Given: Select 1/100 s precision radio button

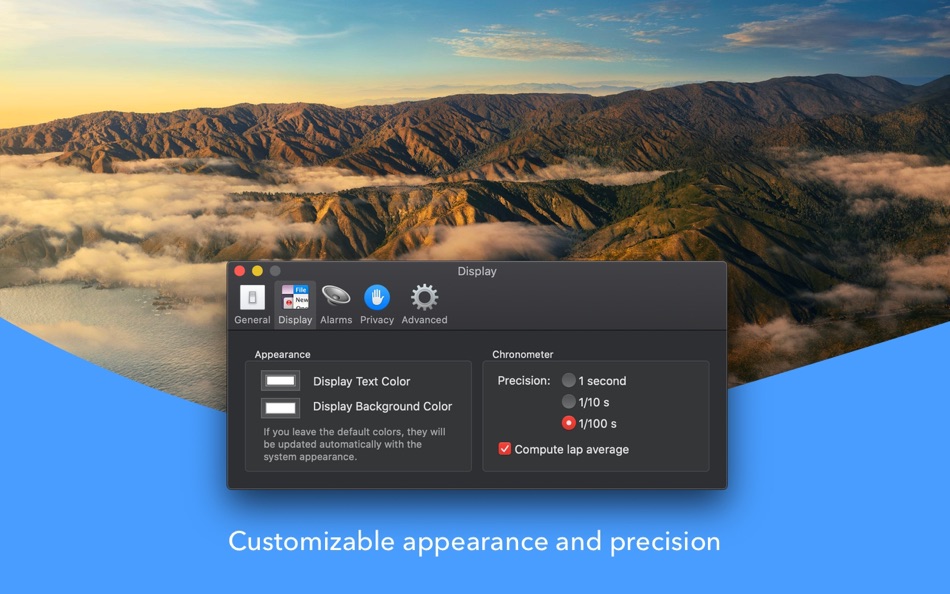Looking at the screenshot, I should (568, 422).
